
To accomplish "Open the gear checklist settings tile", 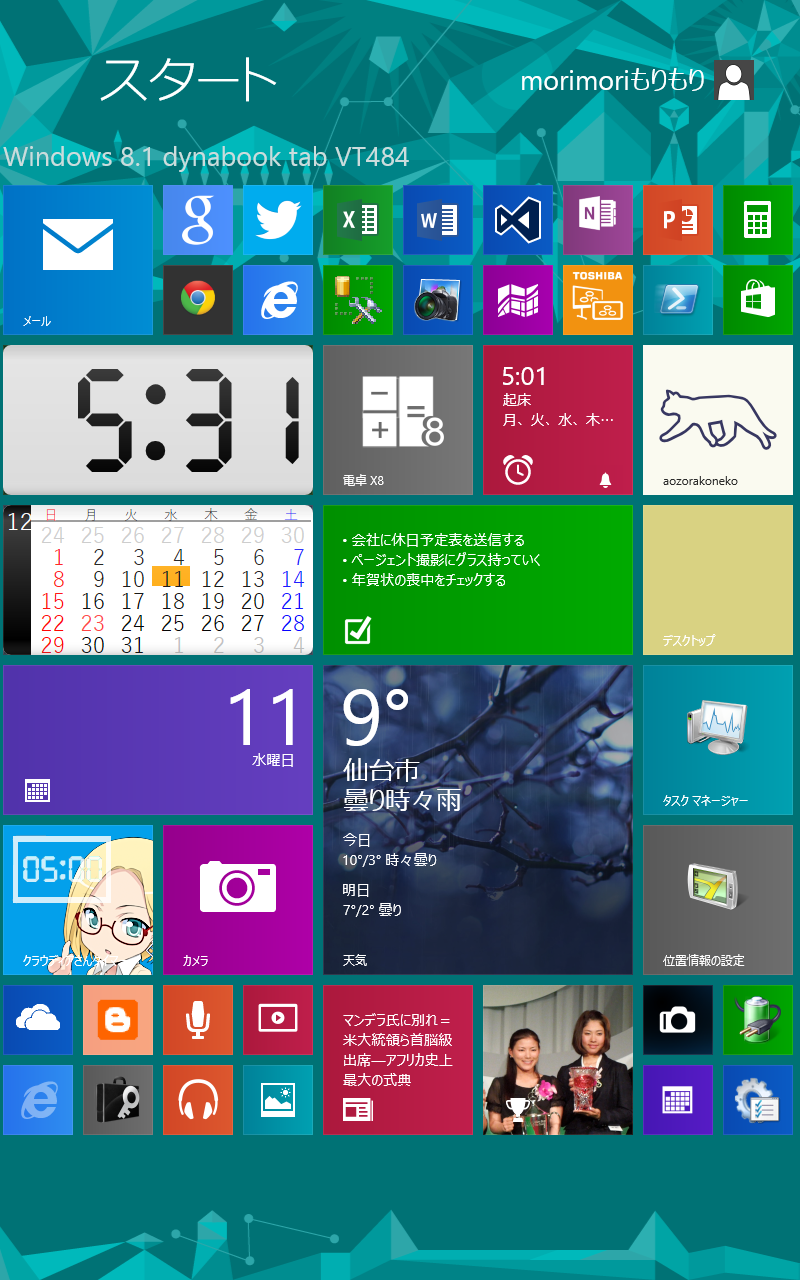I will [758, 1100].
